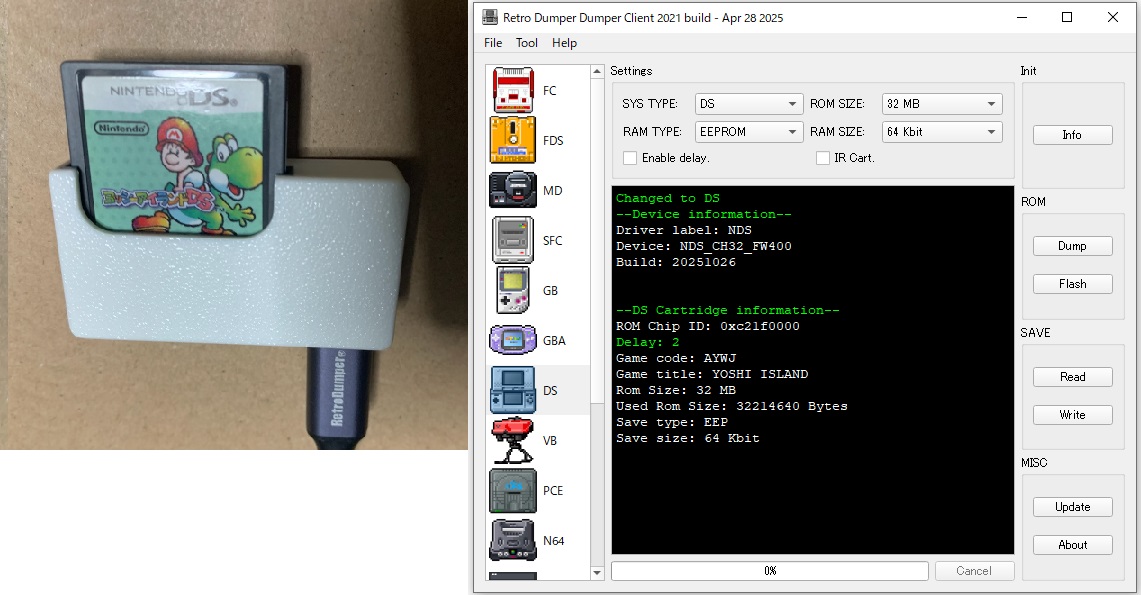The width and height of the screenshot is (1141, 595).
Task: Toggle the Enable delay checkbox
Action: (630, 158)
